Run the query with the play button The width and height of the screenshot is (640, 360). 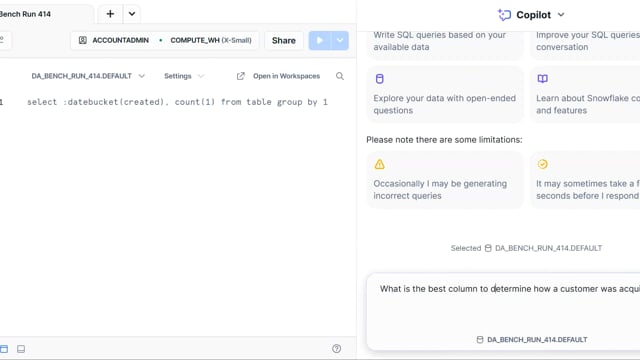[x=320, y=40]
